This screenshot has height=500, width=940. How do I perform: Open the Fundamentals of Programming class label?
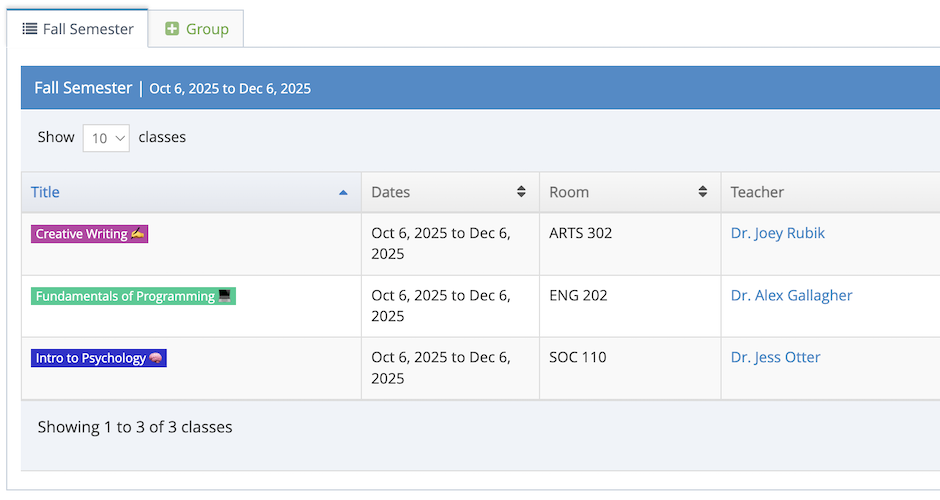coord(125,296)
